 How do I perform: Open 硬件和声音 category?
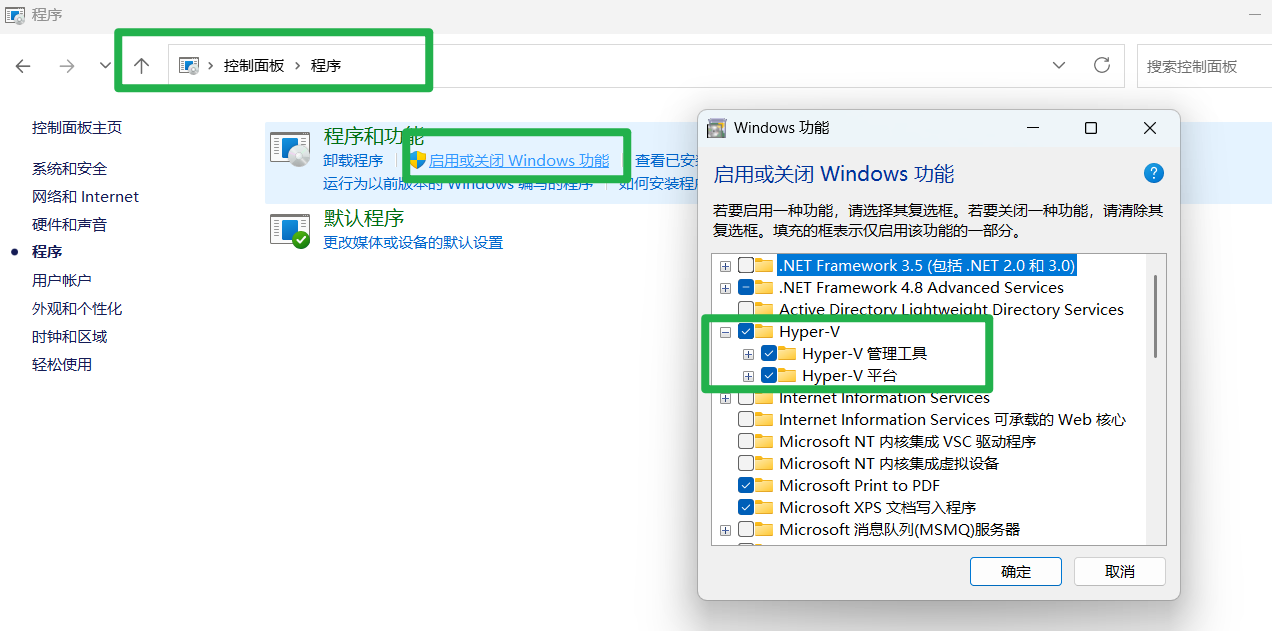point(69,225)
